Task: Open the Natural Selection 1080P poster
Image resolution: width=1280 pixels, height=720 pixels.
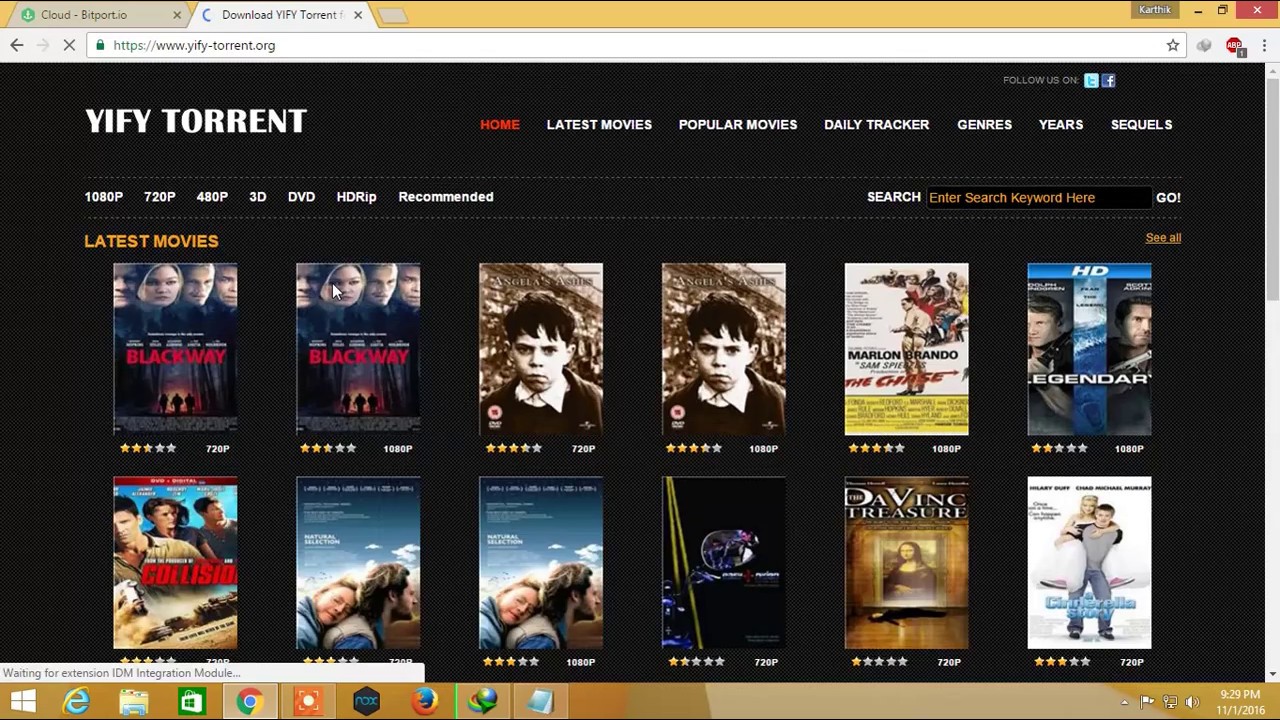Action: 541,563
